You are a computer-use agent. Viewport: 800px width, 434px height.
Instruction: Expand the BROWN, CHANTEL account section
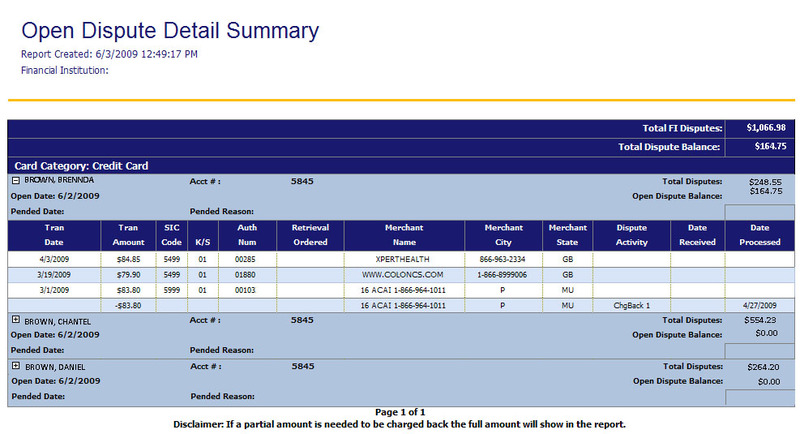[16, 319]
